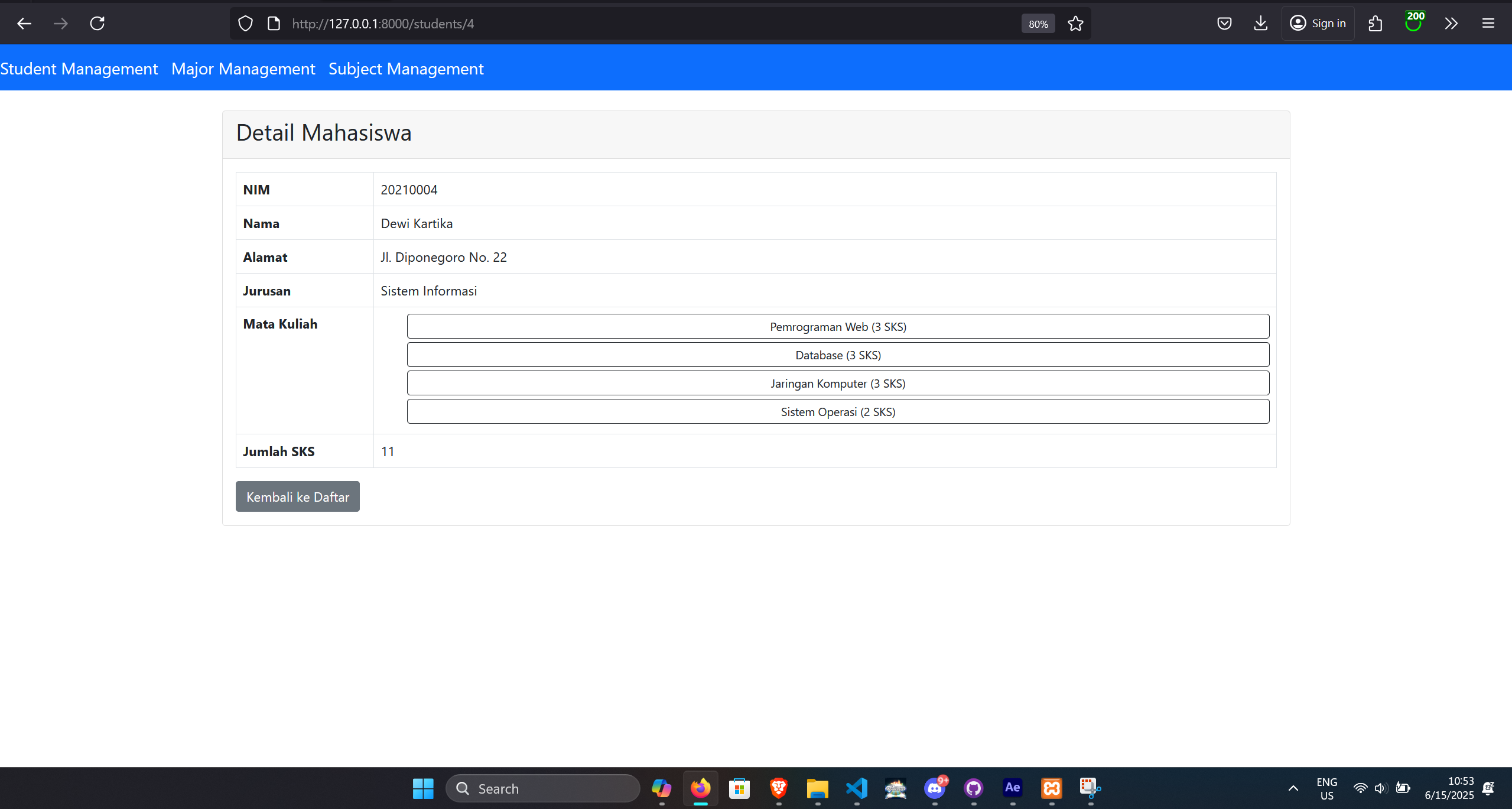Screen dimensions: 1512x809
Task: Save page to Pocket icon
Action: [1224, 24]
